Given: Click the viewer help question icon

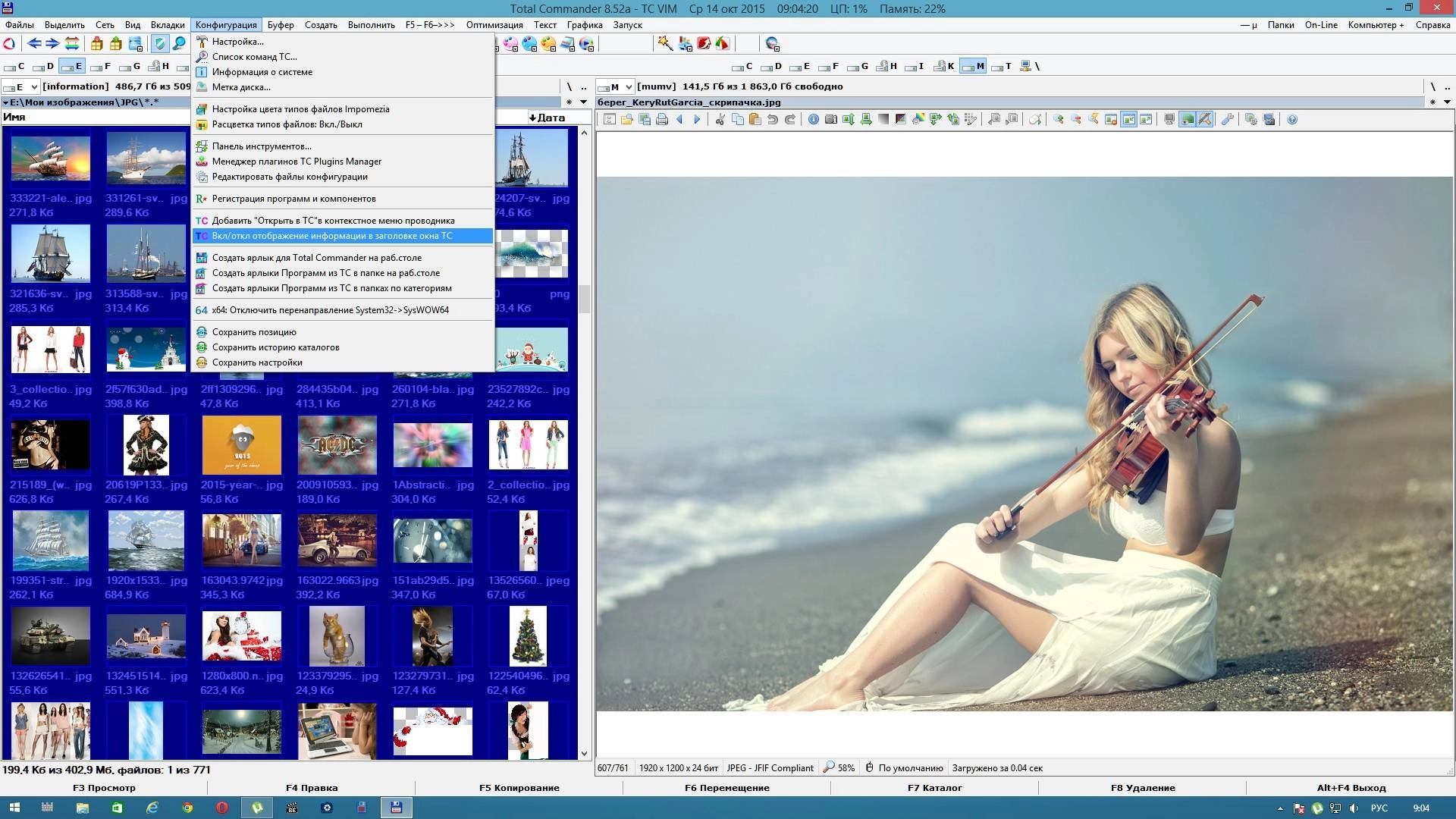Looking at the screenshot, I should pos(1292,119).
